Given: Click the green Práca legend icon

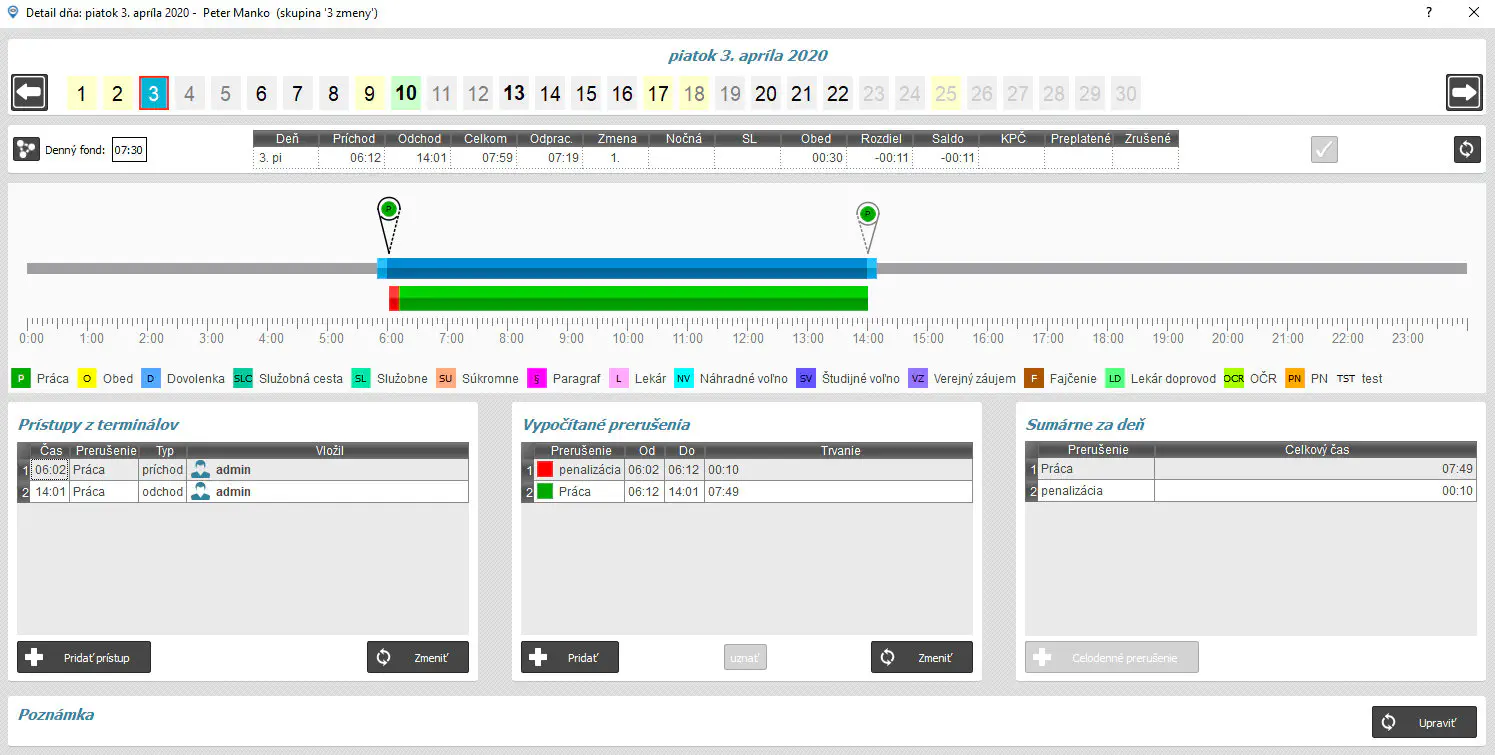Looking at the screenshot, I should 21,379.
